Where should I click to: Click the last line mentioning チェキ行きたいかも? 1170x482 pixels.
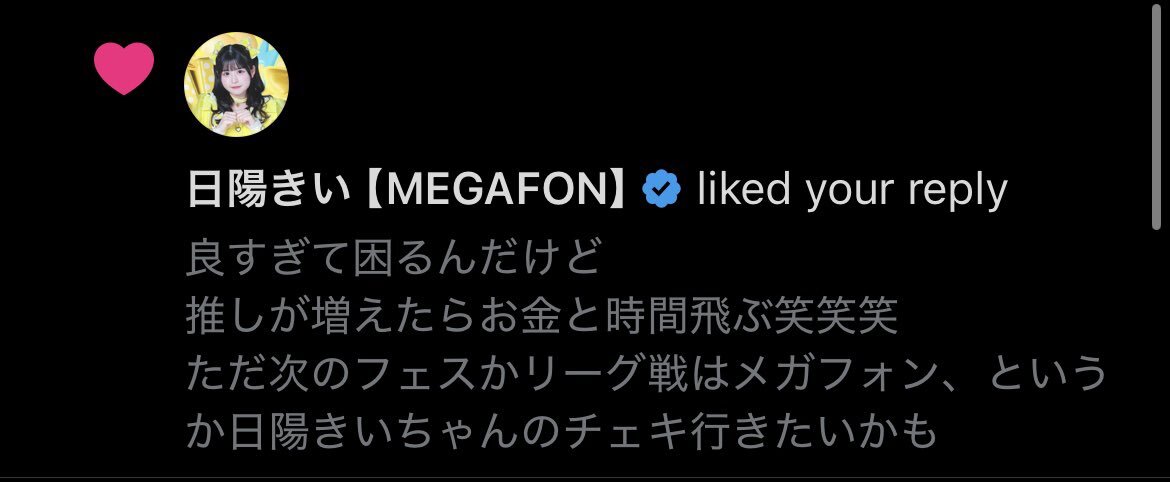[x=561, y=433]
